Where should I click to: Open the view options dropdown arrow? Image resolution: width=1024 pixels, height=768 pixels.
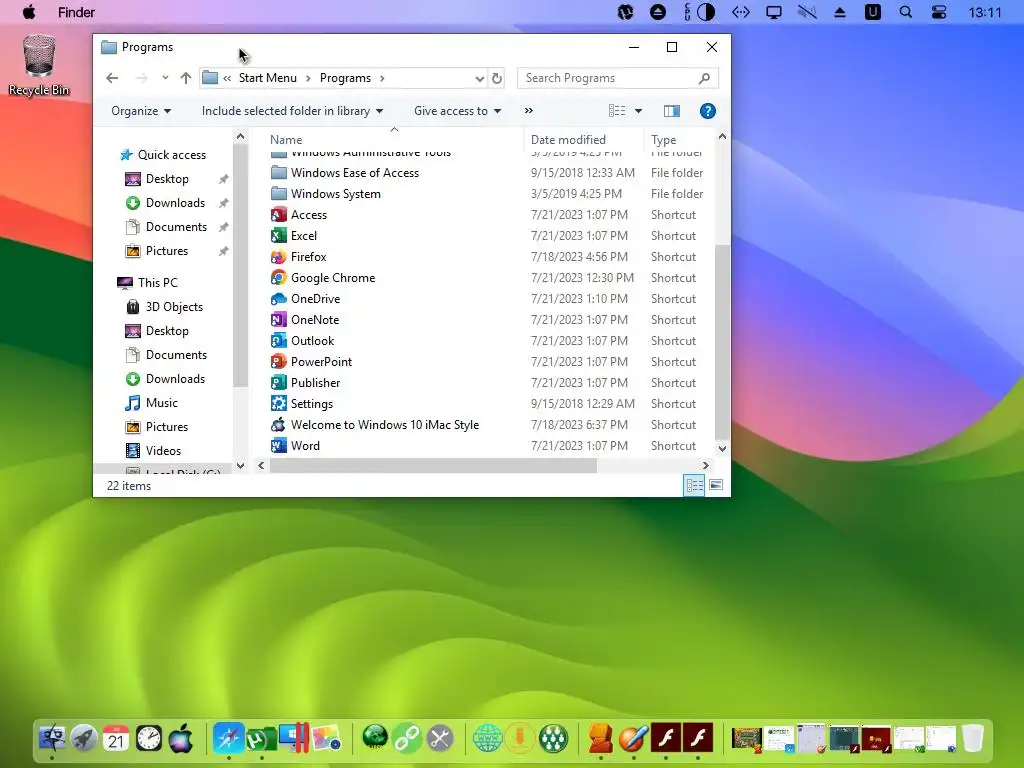pyautogui.click(x=638, y=111)
